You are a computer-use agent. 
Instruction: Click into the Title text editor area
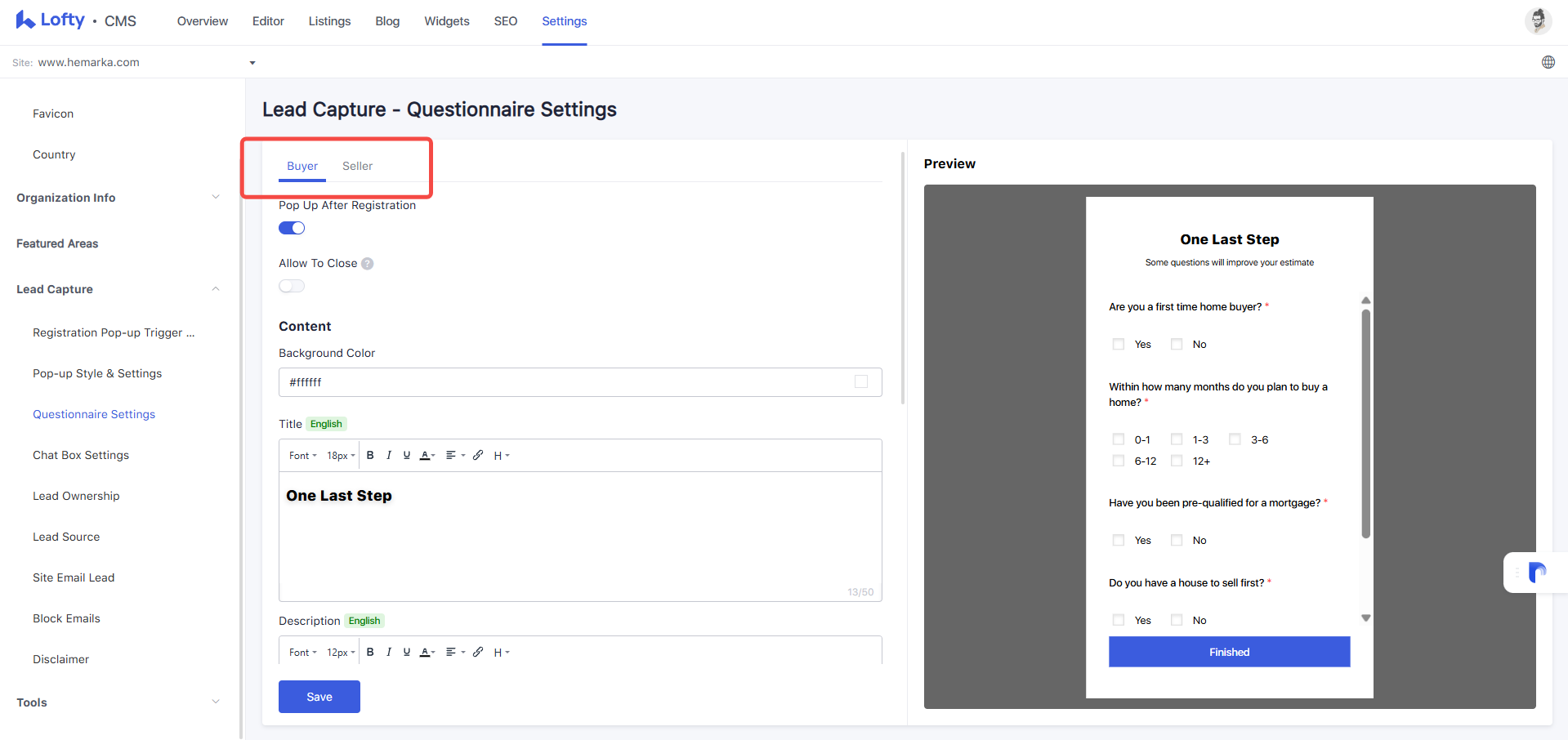pos(580,536)
